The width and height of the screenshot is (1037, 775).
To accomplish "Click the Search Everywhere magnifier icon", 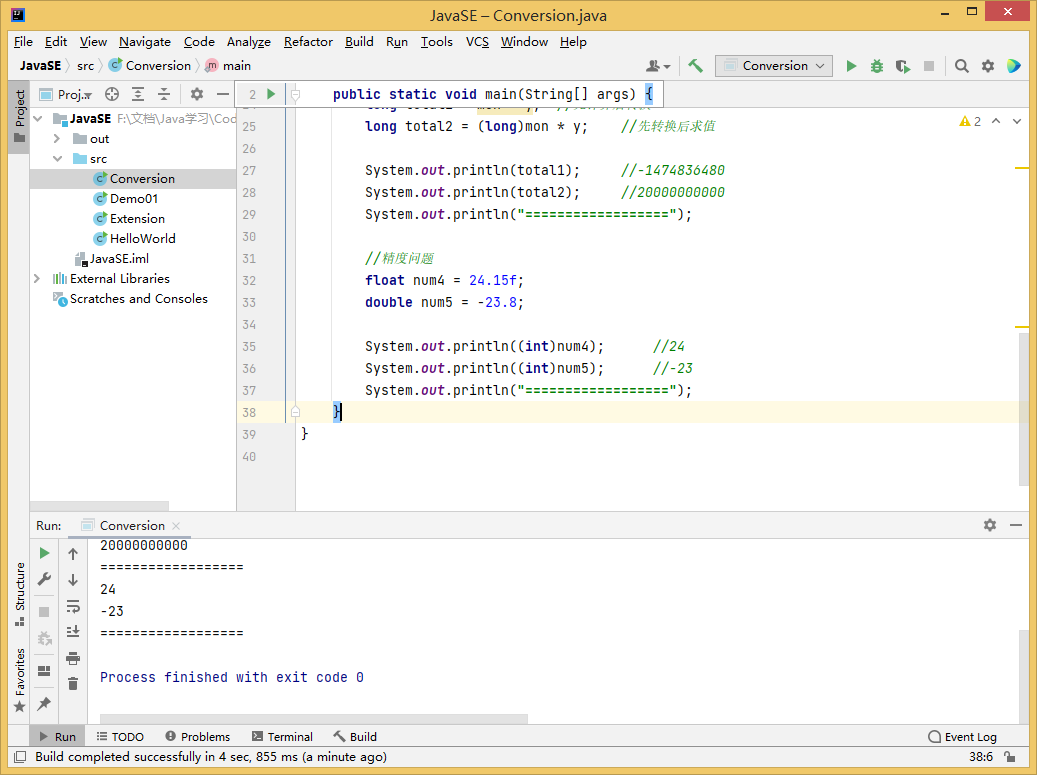I will (x=962, y=66).
